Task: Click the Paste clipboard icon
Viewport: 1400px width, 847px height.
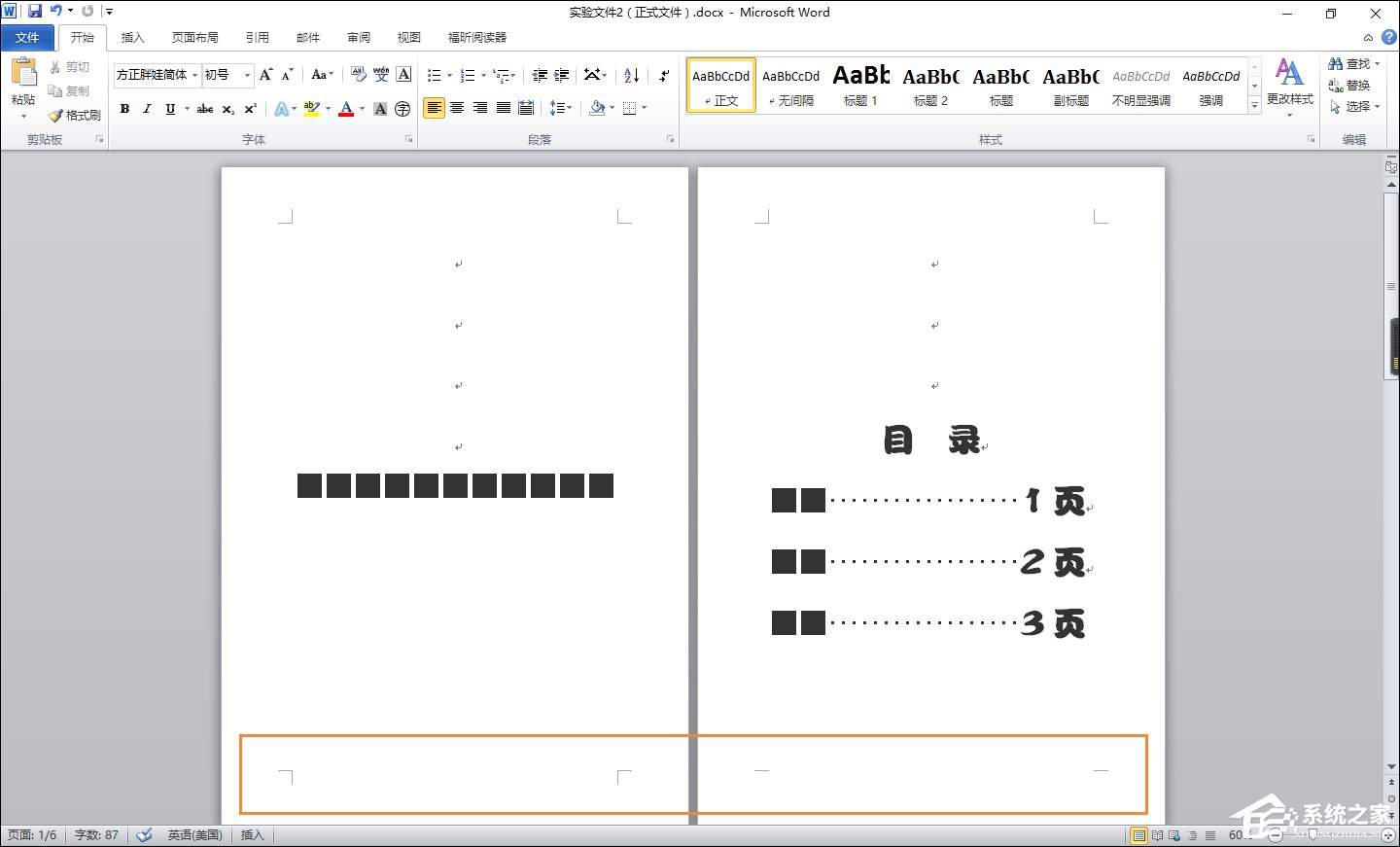Action: 23,73
